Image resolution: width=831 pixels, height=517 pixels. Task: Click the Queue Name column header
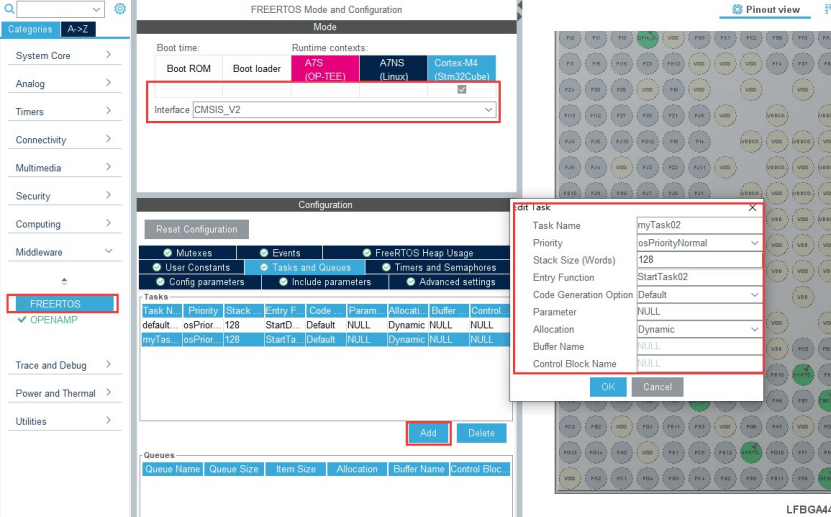[x=172, y=469]
